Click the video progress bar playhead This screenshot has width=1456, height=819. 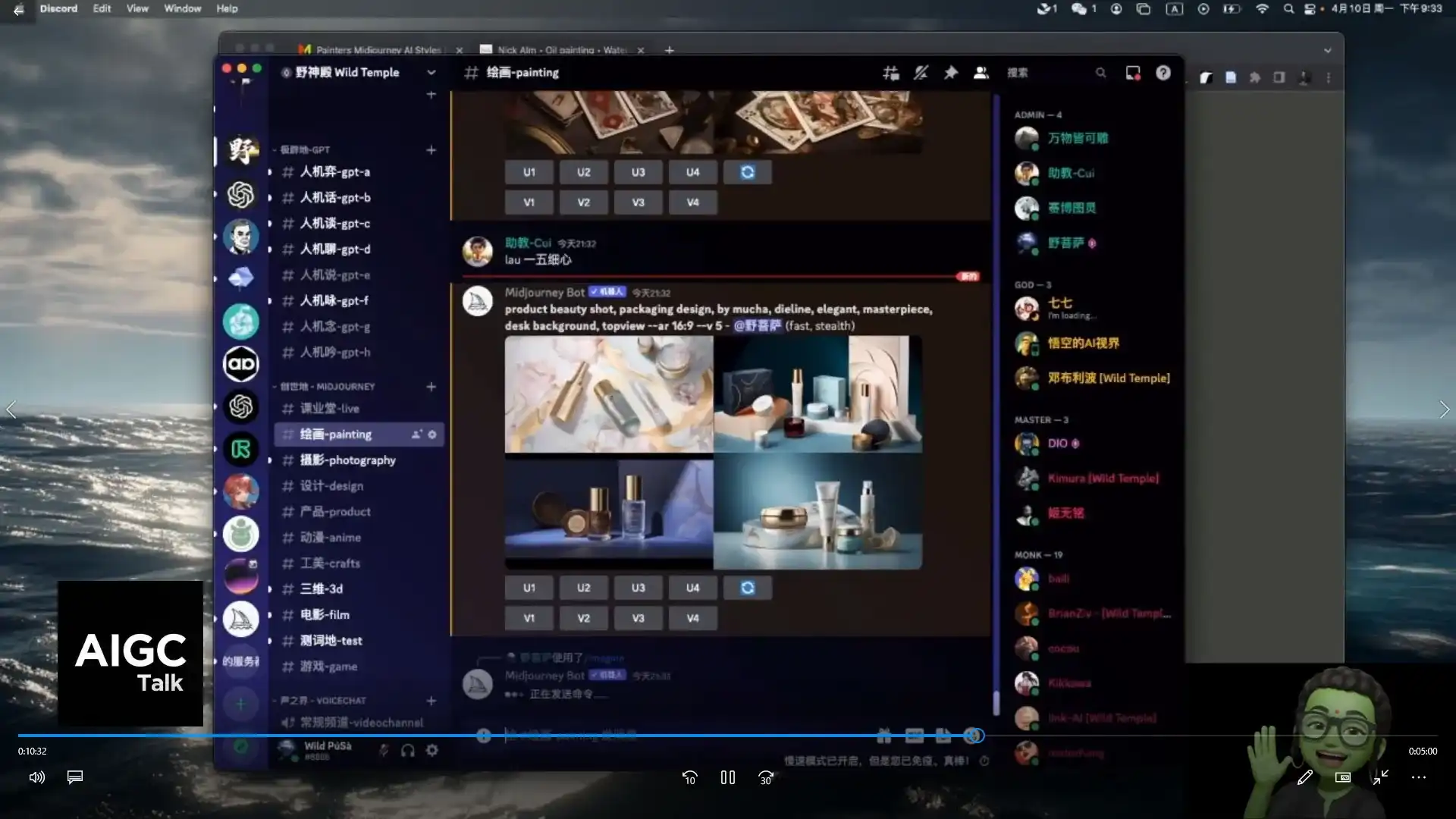[x=975, y=735]
